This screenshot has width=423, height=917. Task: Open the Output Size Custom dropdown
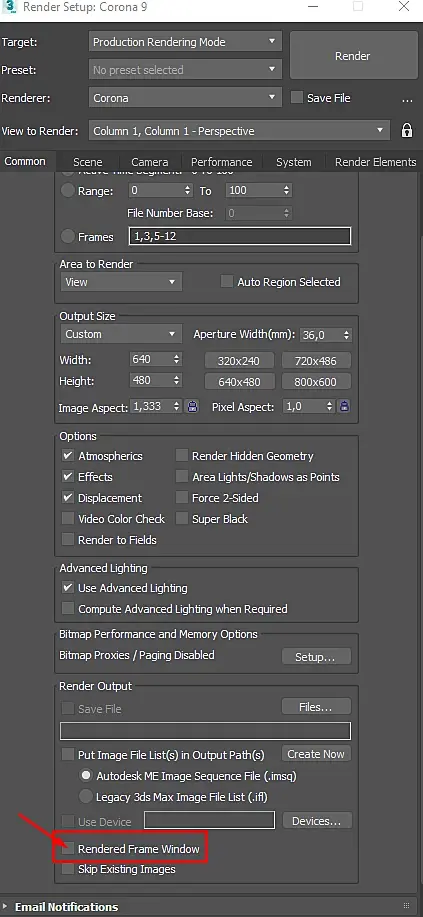121,335
